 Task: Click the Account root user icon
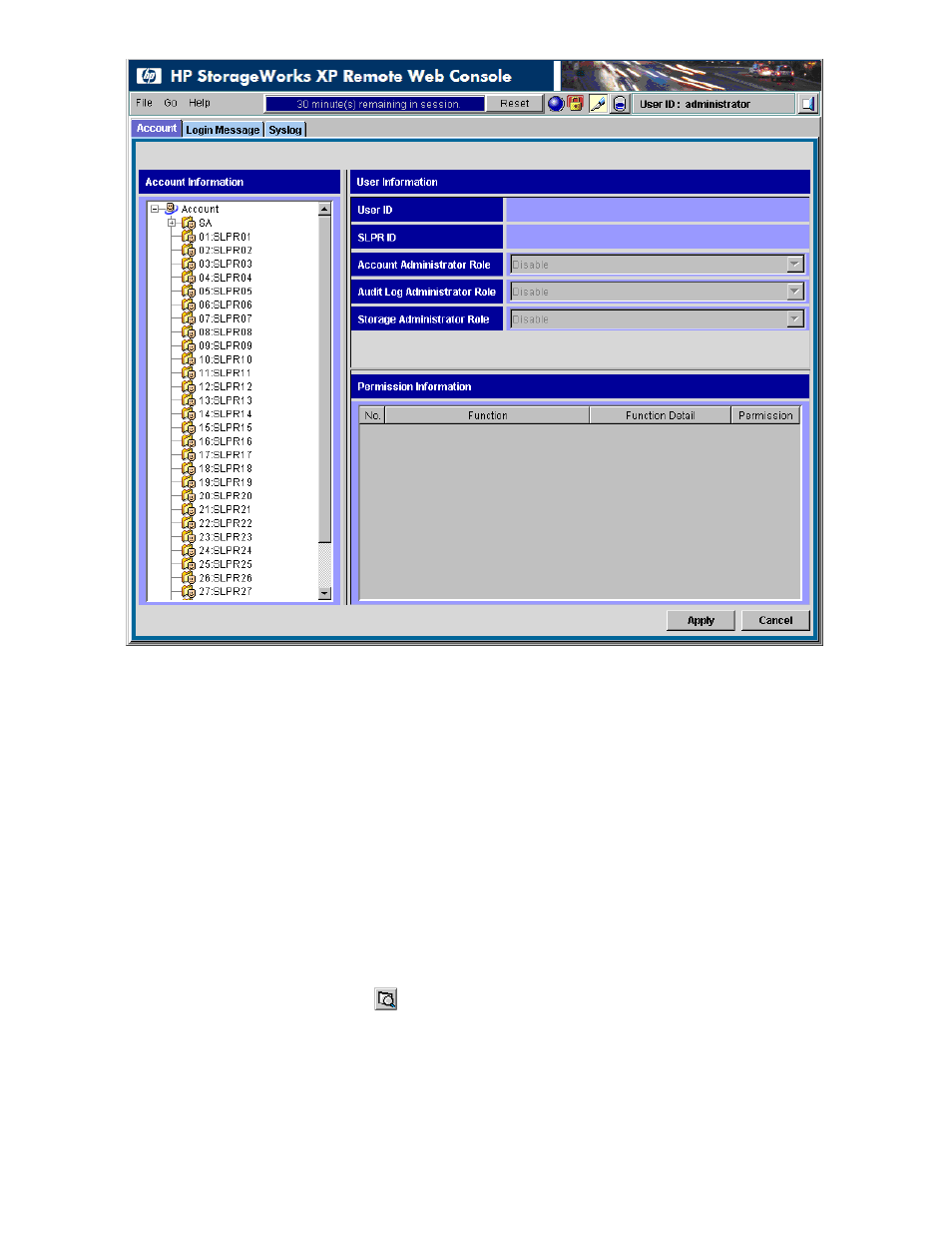click(172, 209)
